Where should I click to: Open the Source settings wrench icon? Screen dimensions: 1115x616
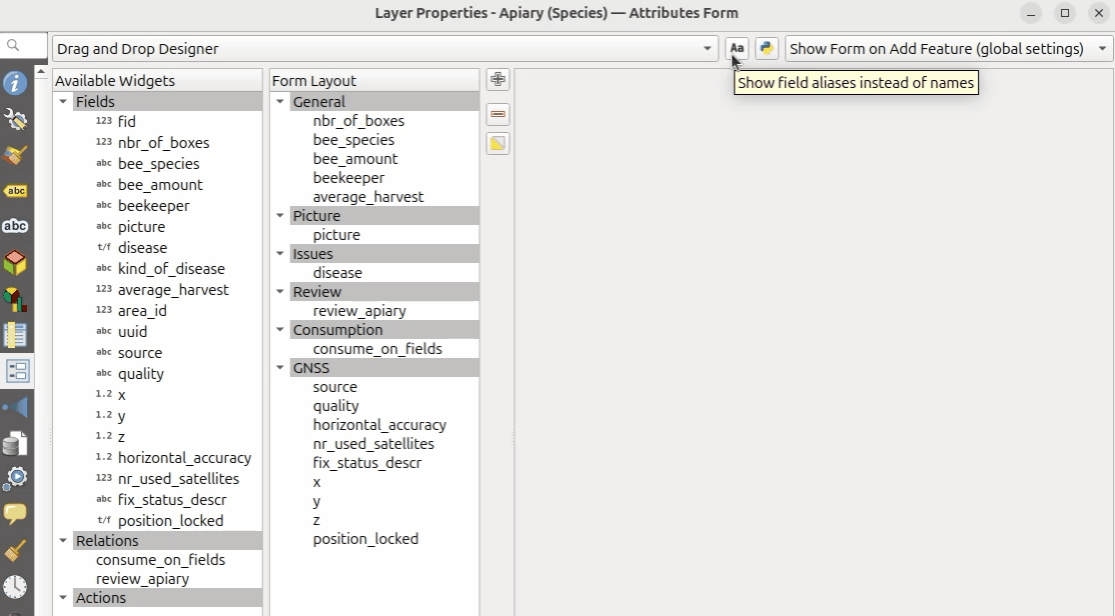coord(15,119)
